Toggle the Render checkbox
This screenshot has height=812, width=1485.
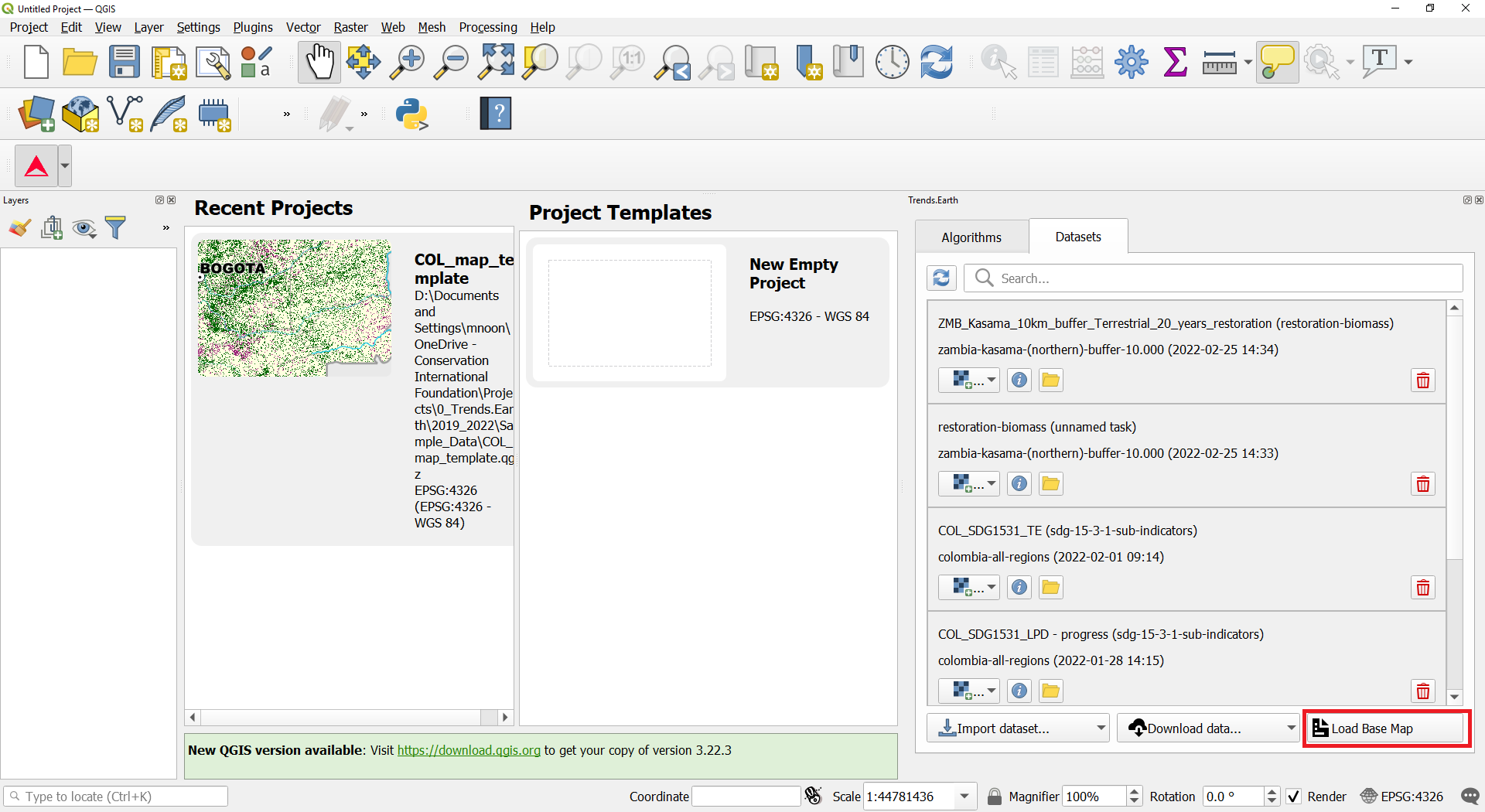pos(1296,797)
